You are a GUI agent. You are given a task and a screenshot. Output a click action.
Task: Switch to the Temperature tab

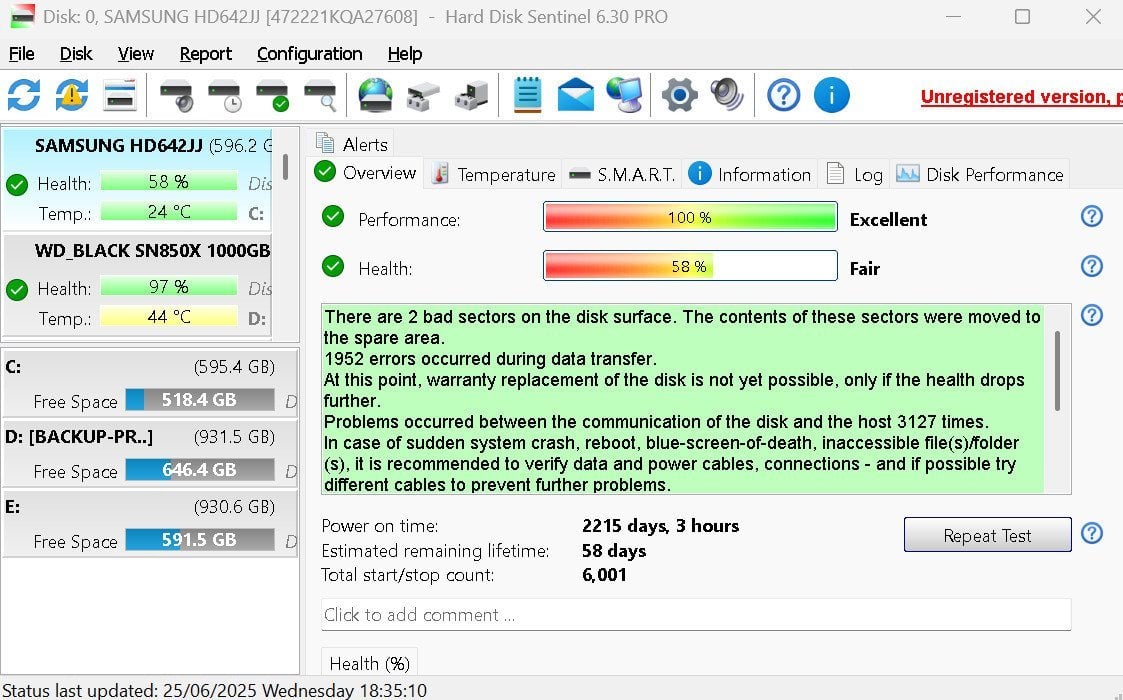pyautogui.click(x=493, y=174)
